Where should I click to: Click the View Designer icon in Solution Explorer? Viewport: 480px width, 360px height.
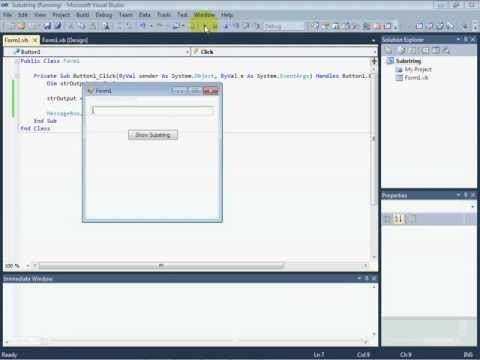[436, 50]
